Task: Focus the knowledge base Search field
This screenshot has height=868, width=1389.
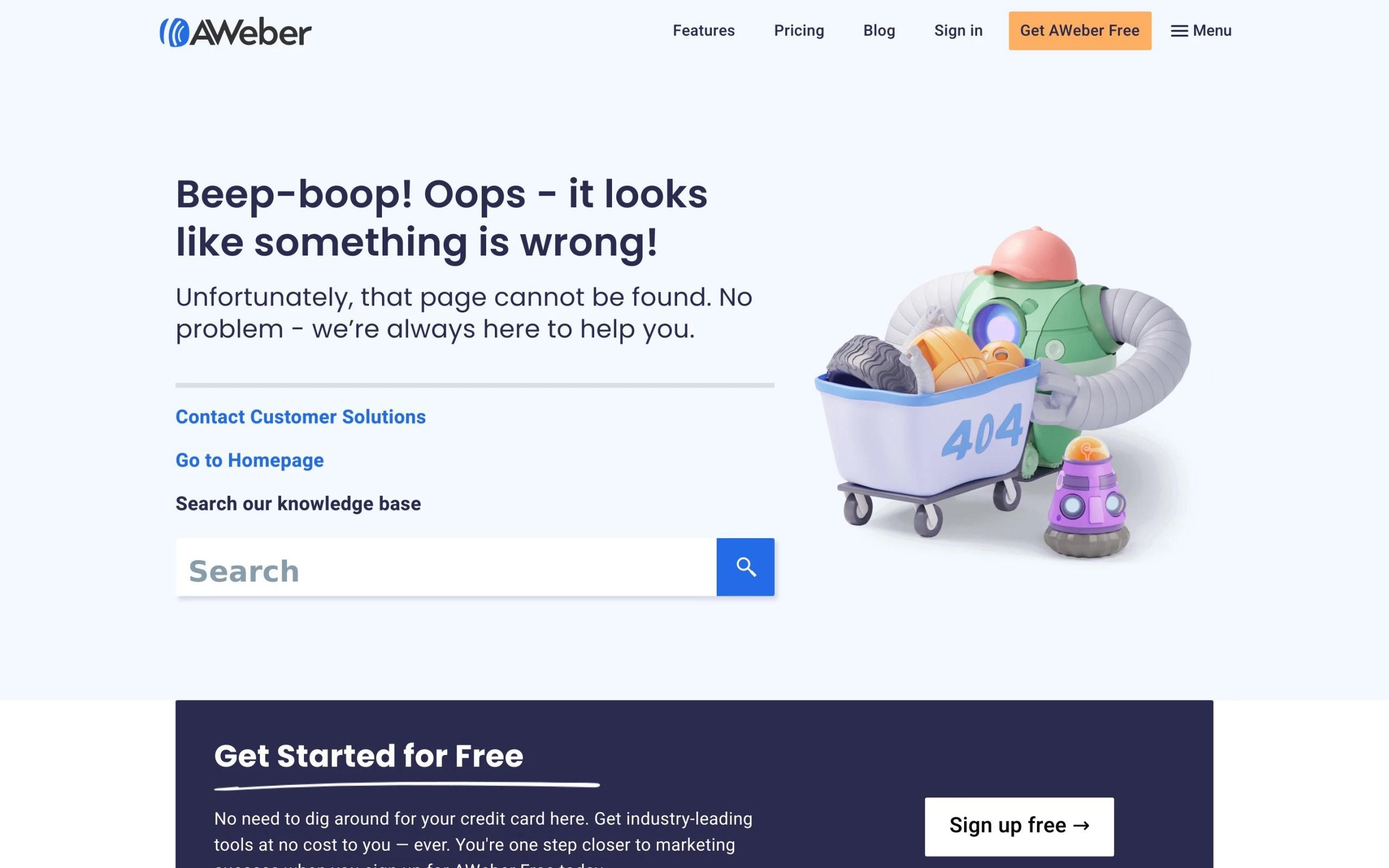Action: [446, 566]
